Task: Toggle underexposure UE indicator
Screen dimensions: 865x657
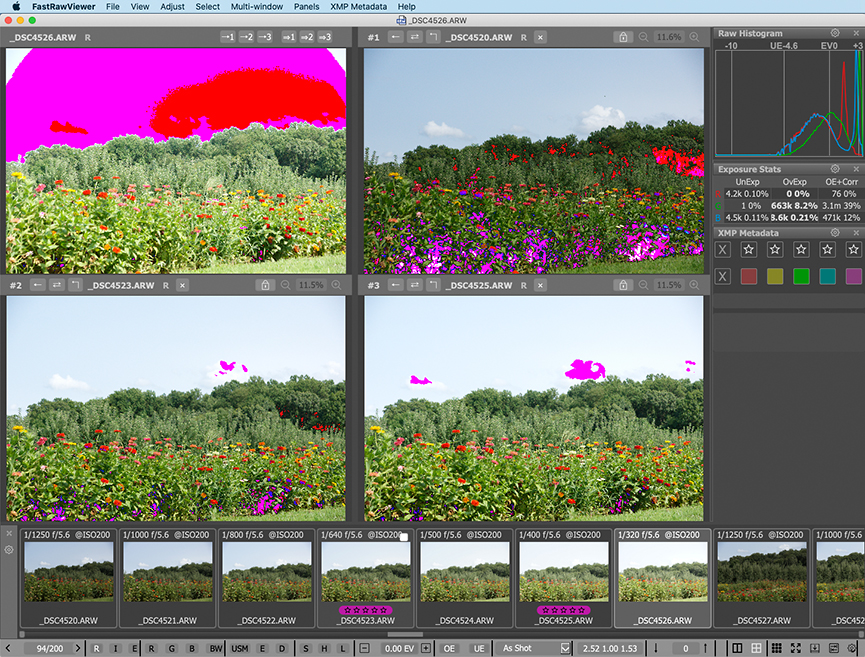Action: coord(479,648)
